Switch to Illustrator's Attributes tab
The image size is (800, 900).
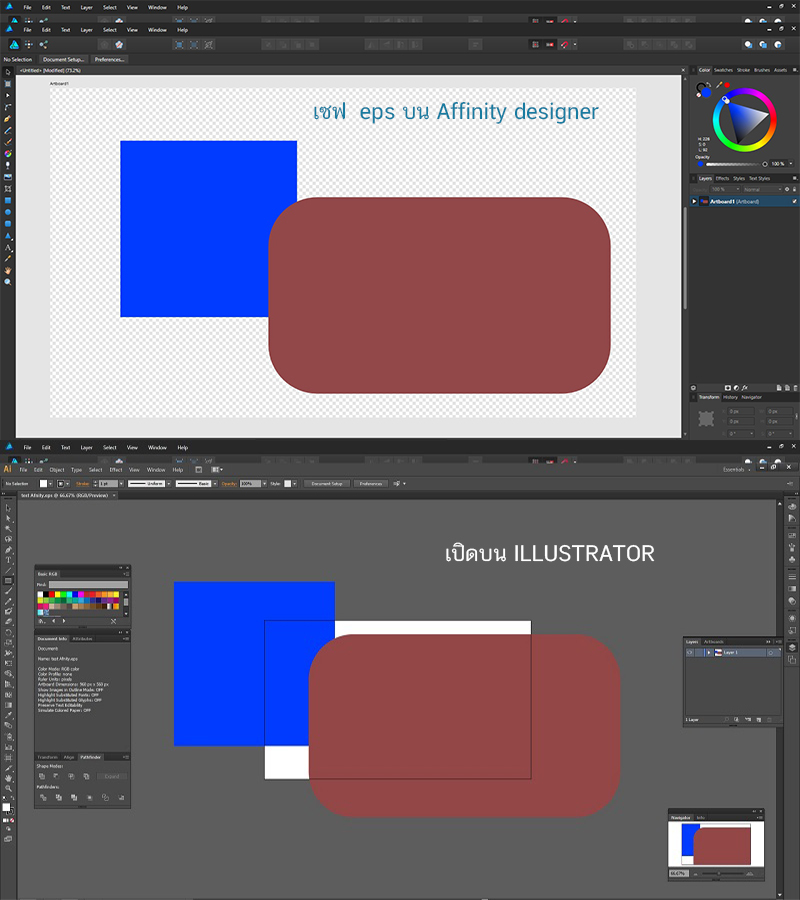[82, 639]
